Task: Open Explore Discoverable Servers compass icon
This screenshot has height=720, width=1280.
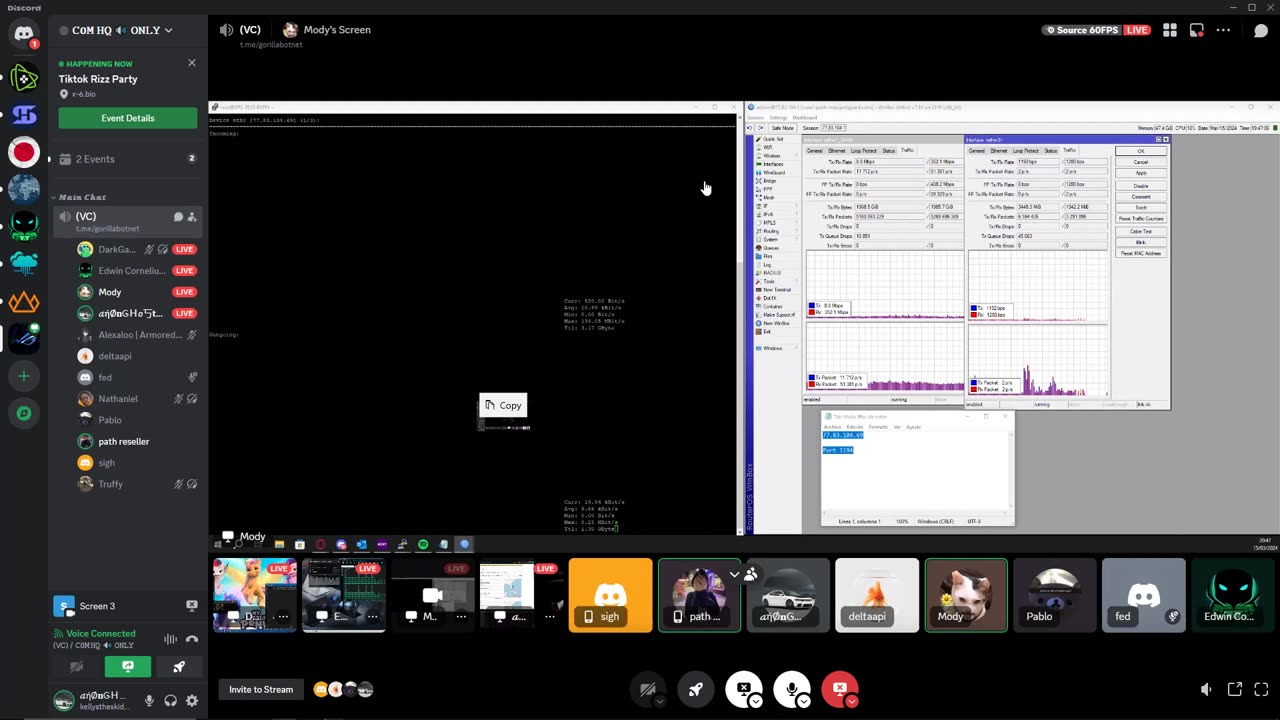Action: click(x=24, y=413)
